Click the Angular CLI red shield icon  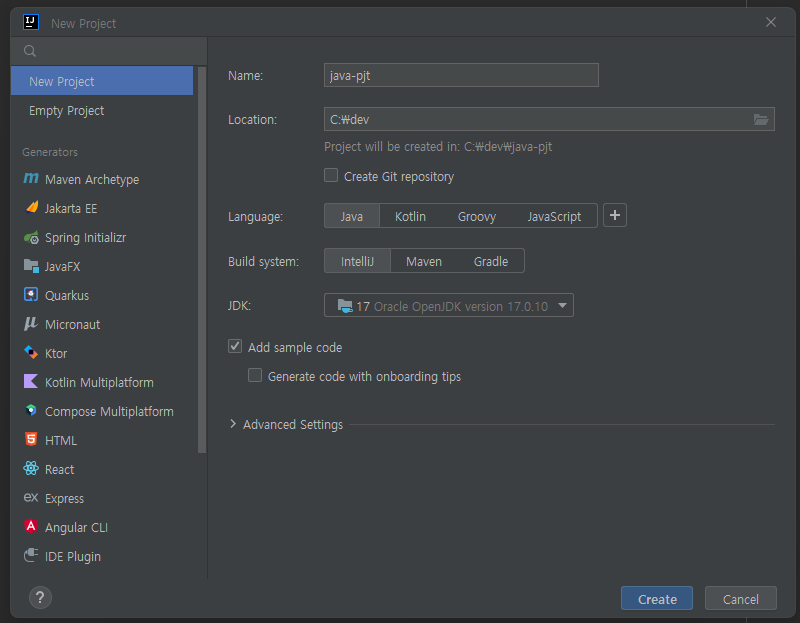coord(31,526)
